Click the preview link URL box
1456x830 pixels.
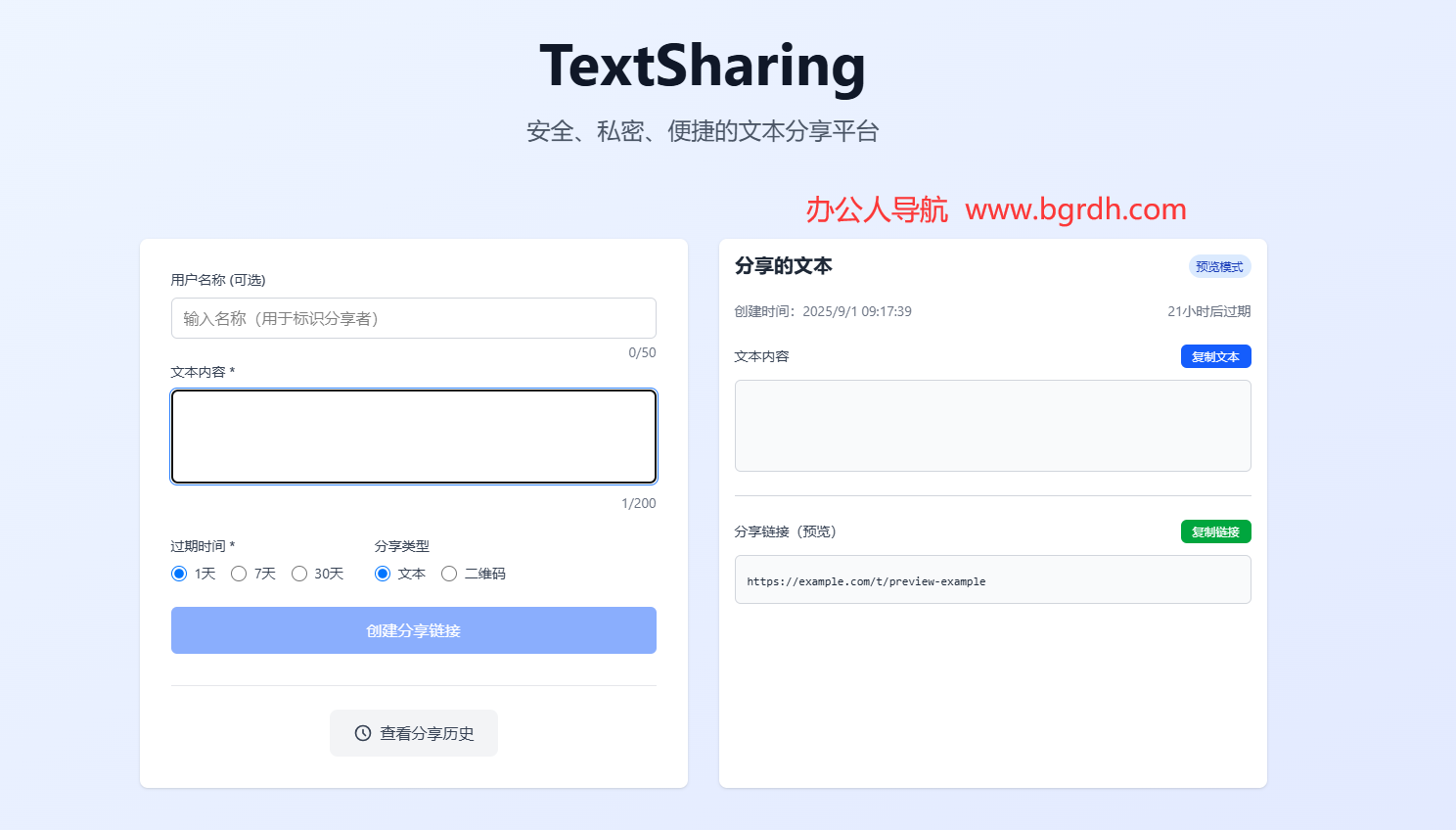[x=993, y=579]
